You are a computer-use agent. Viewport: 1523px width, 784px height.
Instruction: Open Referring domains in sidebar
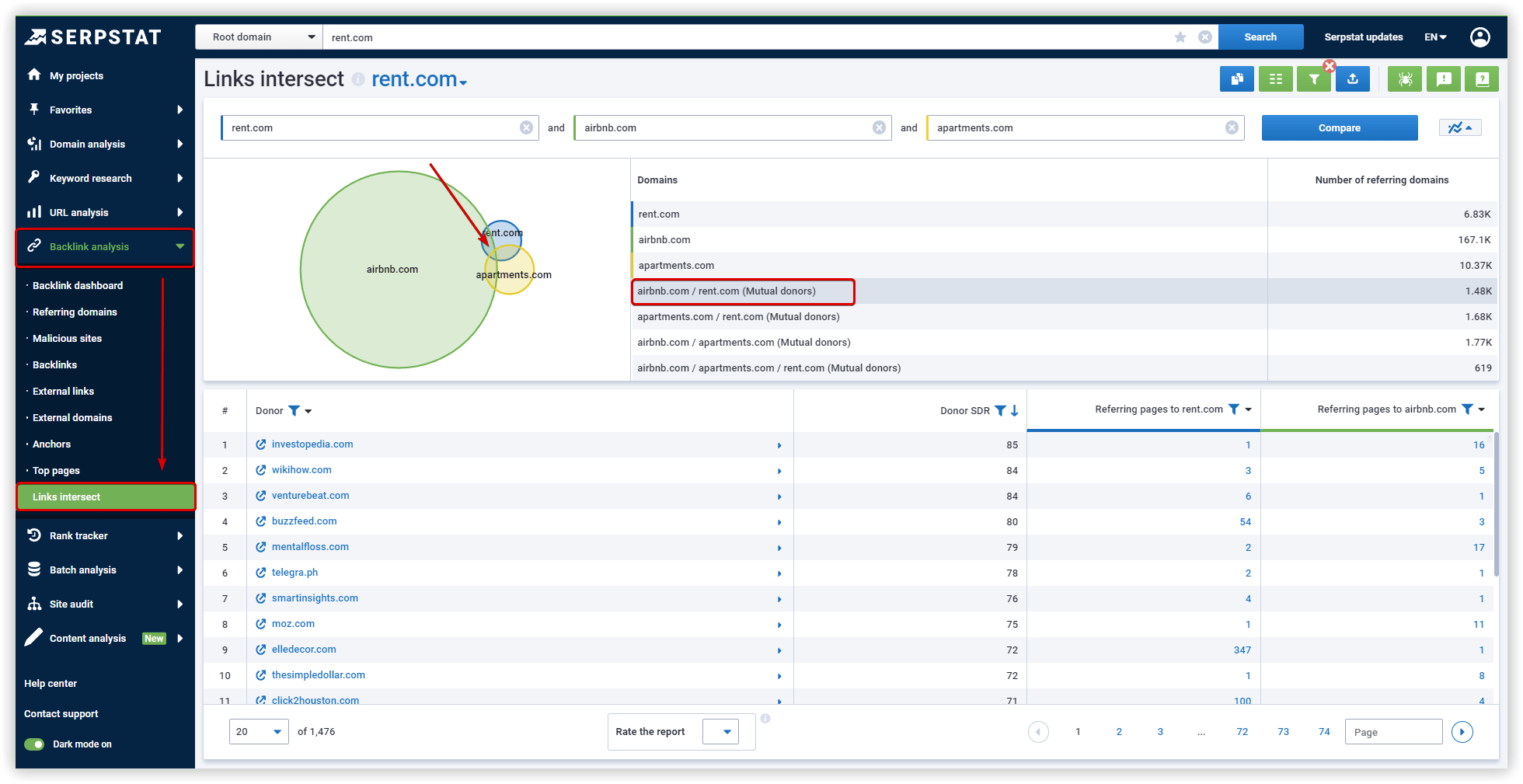[x=75, y=312]
